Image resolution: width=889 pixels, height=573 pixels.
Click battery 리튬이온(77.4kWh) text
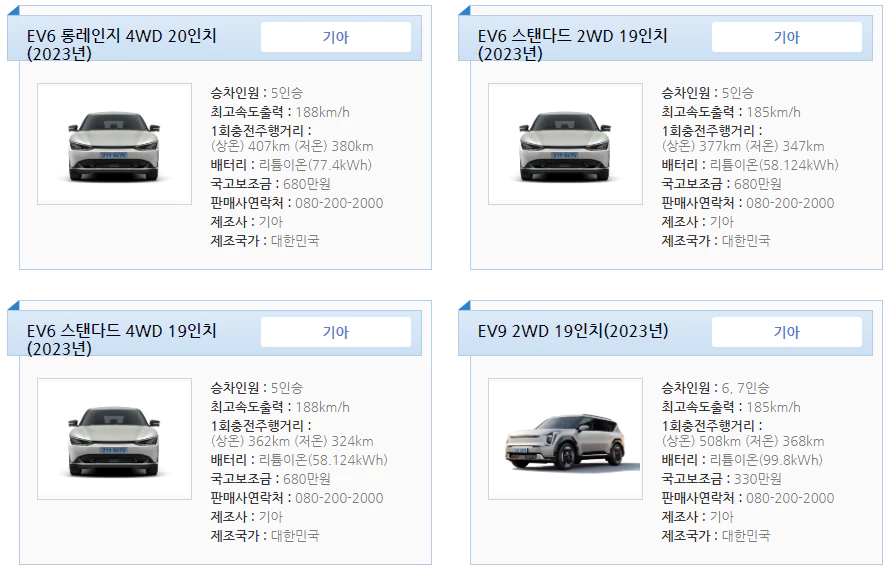(315, 165)
